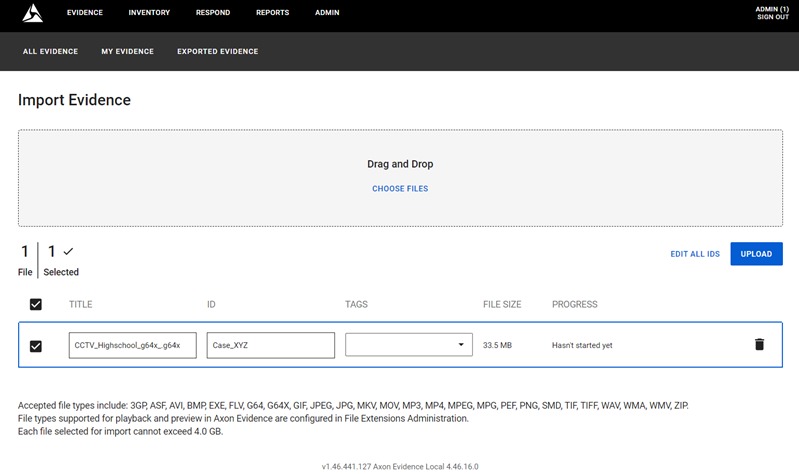Click the Tags column header

pyautogui.click(x=356, y=304)
